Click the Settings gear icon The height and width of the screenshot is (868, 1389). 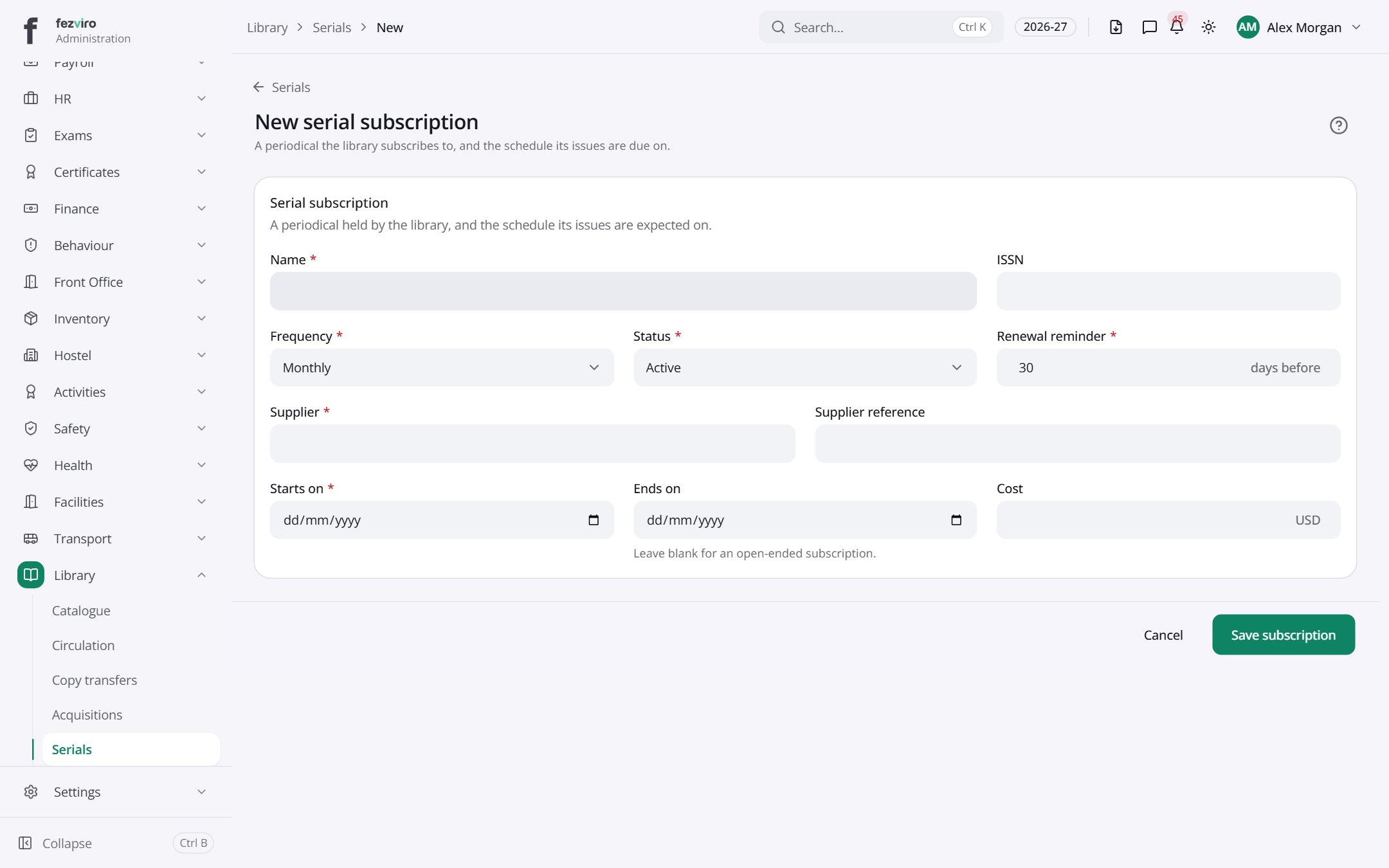click(31, 791)
